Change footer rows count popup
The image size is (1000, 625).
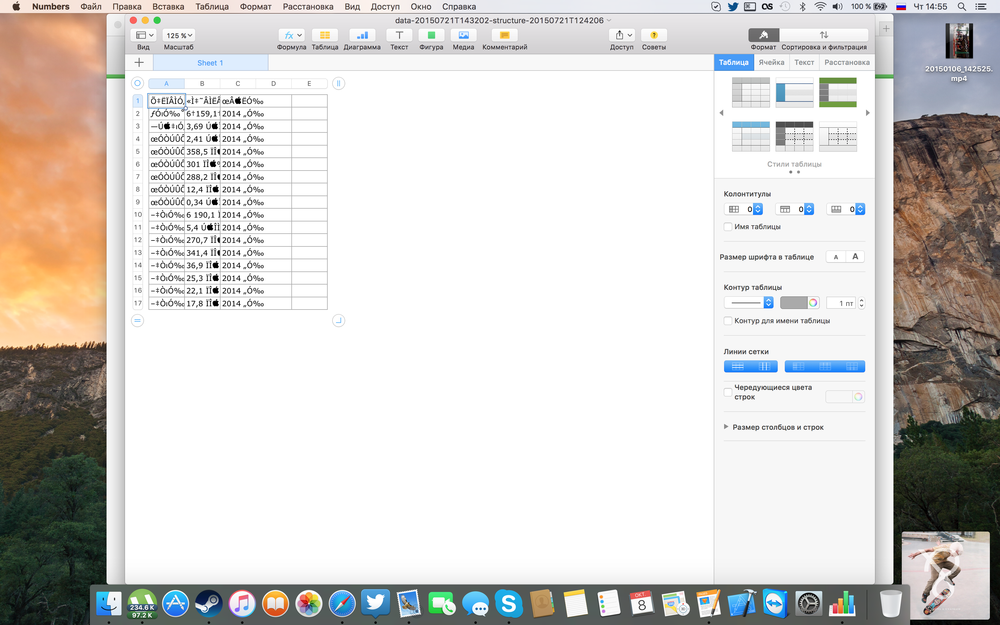[845, 209]
